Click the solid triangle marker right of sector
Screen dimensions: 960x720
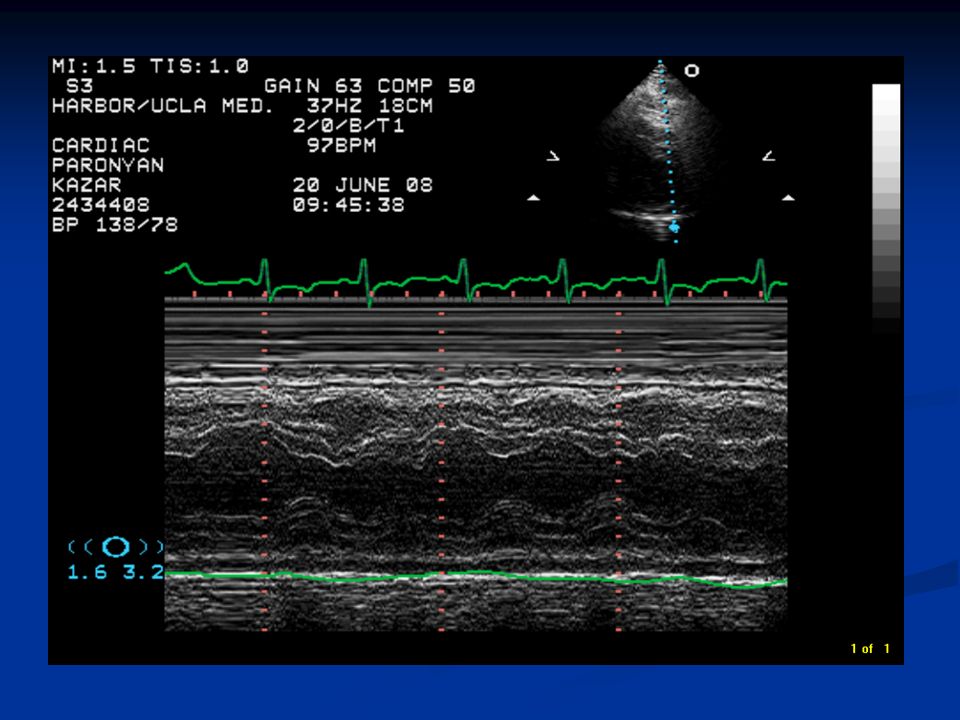[x=789, y=198]
